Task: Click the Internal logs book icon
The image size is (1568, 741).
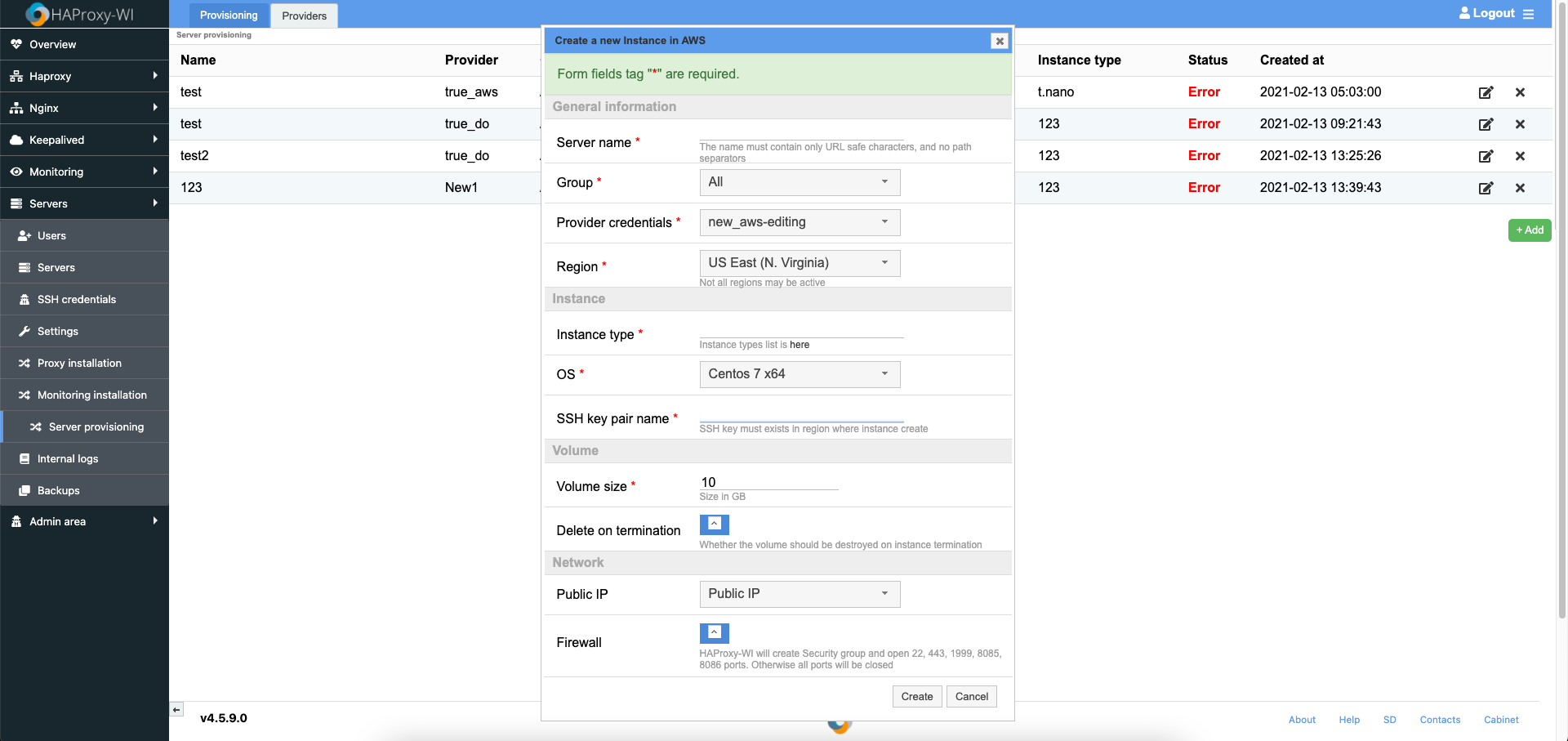Action: 24,458
